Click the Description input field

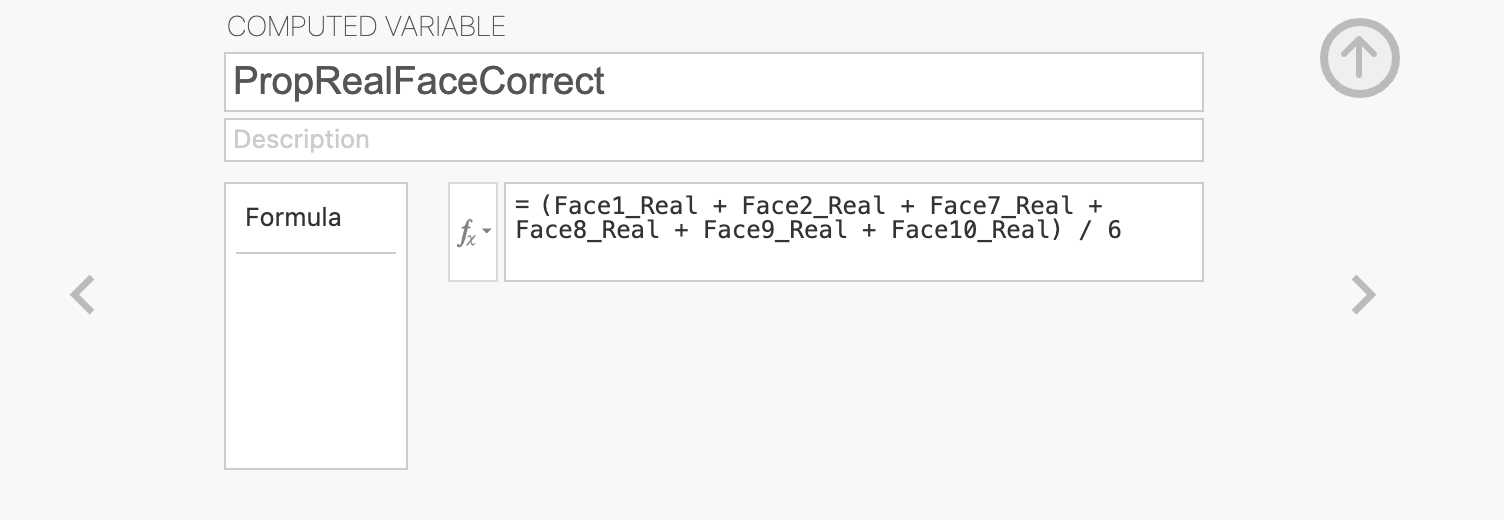[713, 140]
